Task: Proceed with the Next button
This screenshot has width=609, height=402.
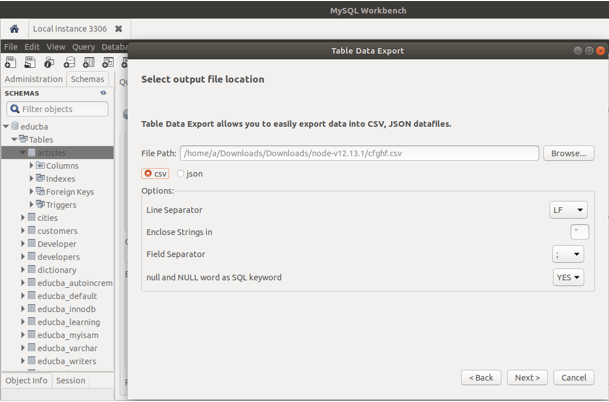Action: pos(527,378)
